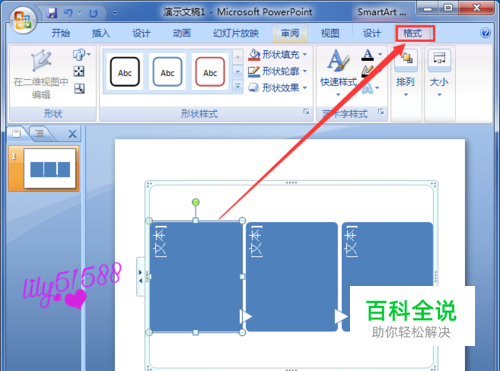Open 快速样式 WordArt gallery
This screenshot has height=371, width=500.
pos(338,72)
